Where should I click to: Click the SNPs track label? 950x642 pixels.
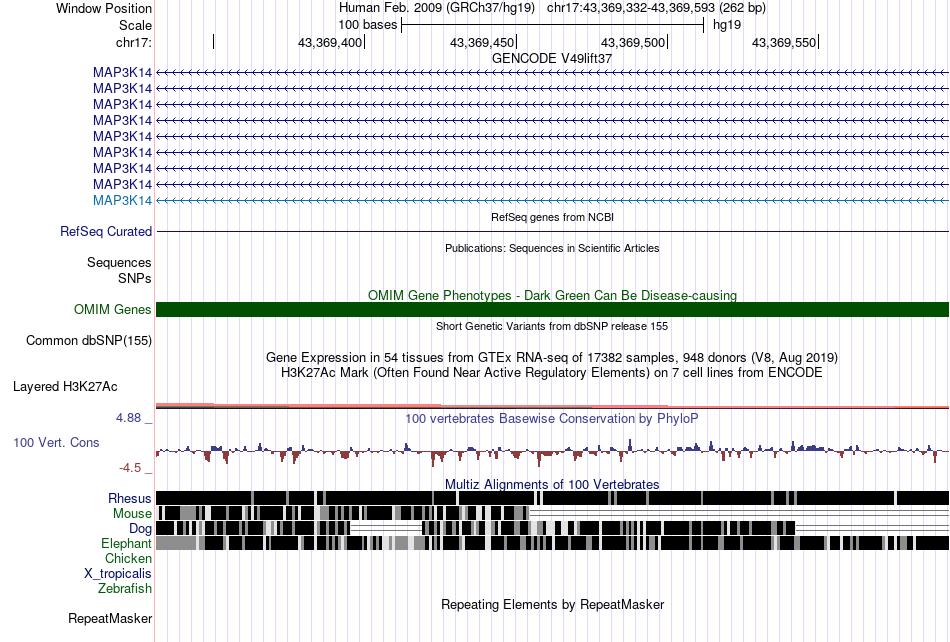pos(135,278)
